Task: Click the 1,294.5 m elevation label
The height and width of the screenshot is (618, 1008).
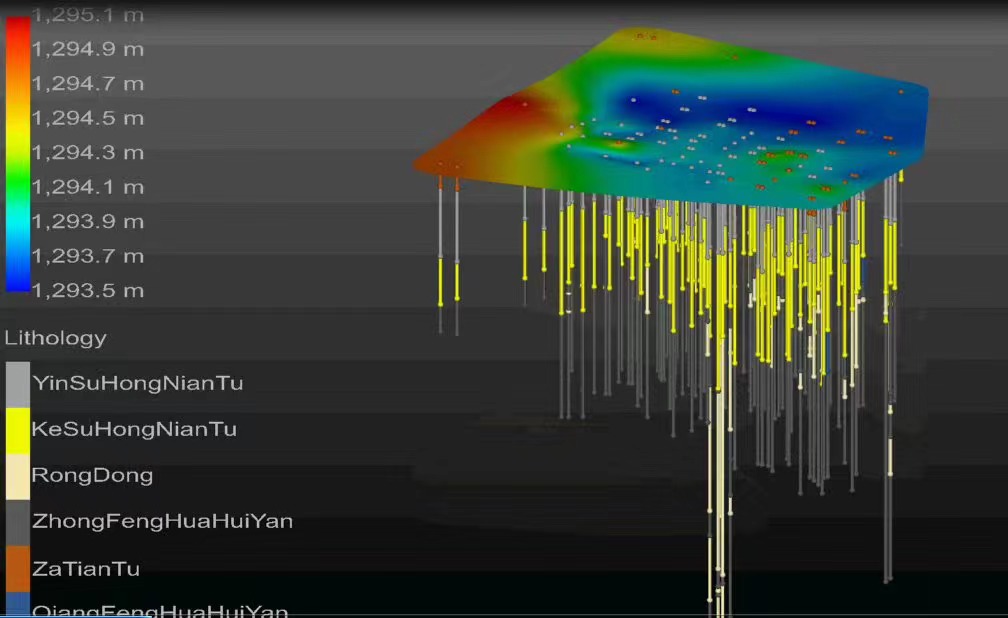Action: coord(88,118)
